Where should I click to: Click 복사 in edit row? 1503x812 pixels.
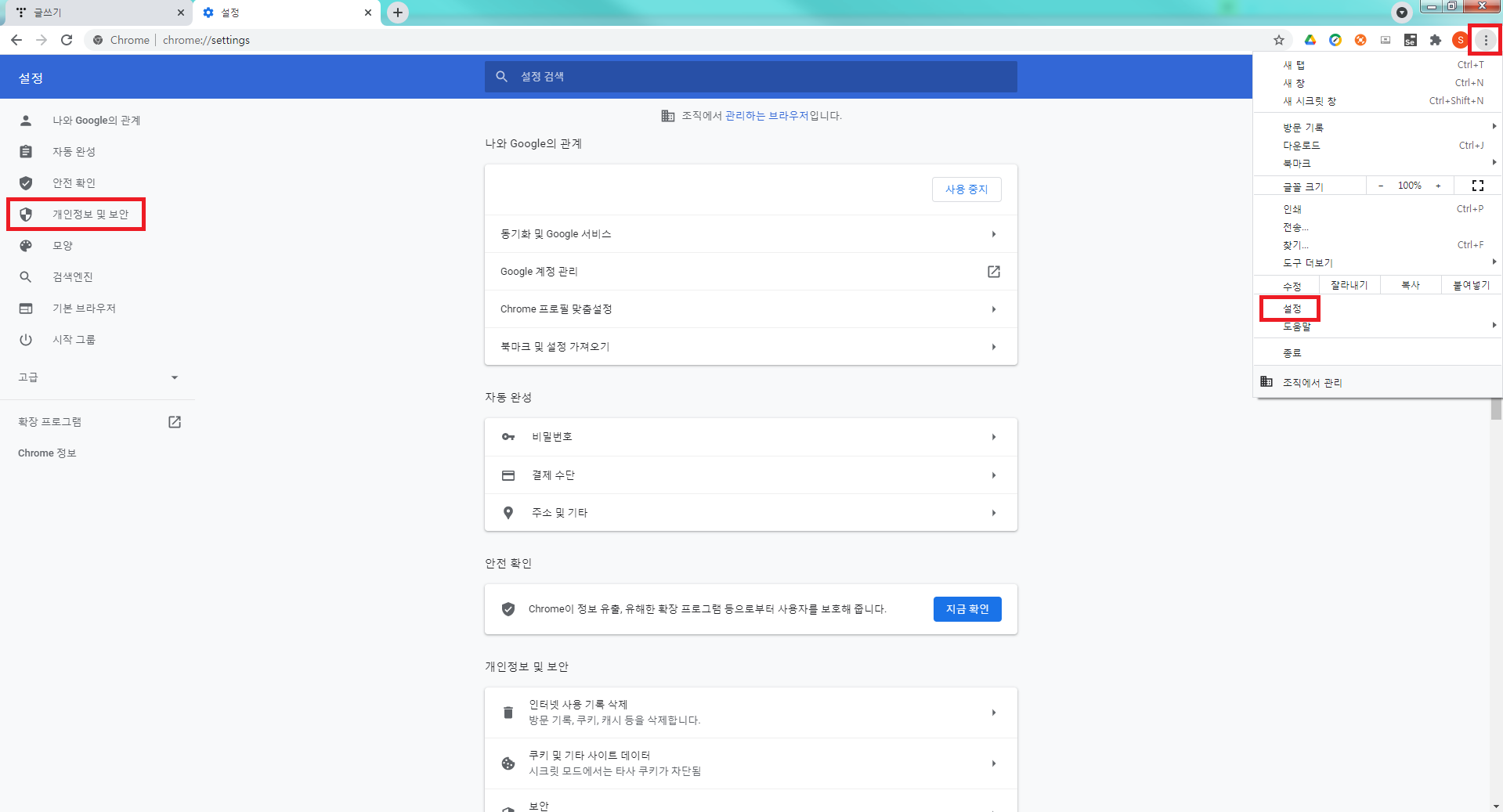pyautogui.click(x=1411, y=285)
